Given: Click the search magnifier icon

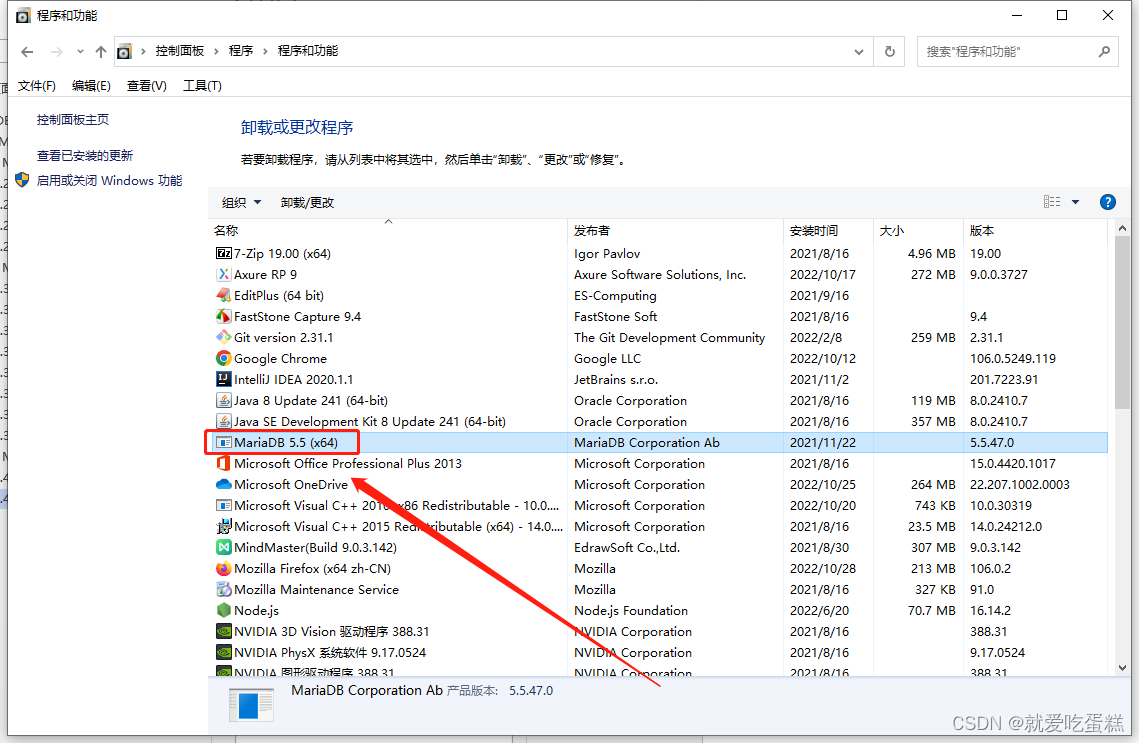Looking at the screenshot, I should click(x=1104, y=52).
